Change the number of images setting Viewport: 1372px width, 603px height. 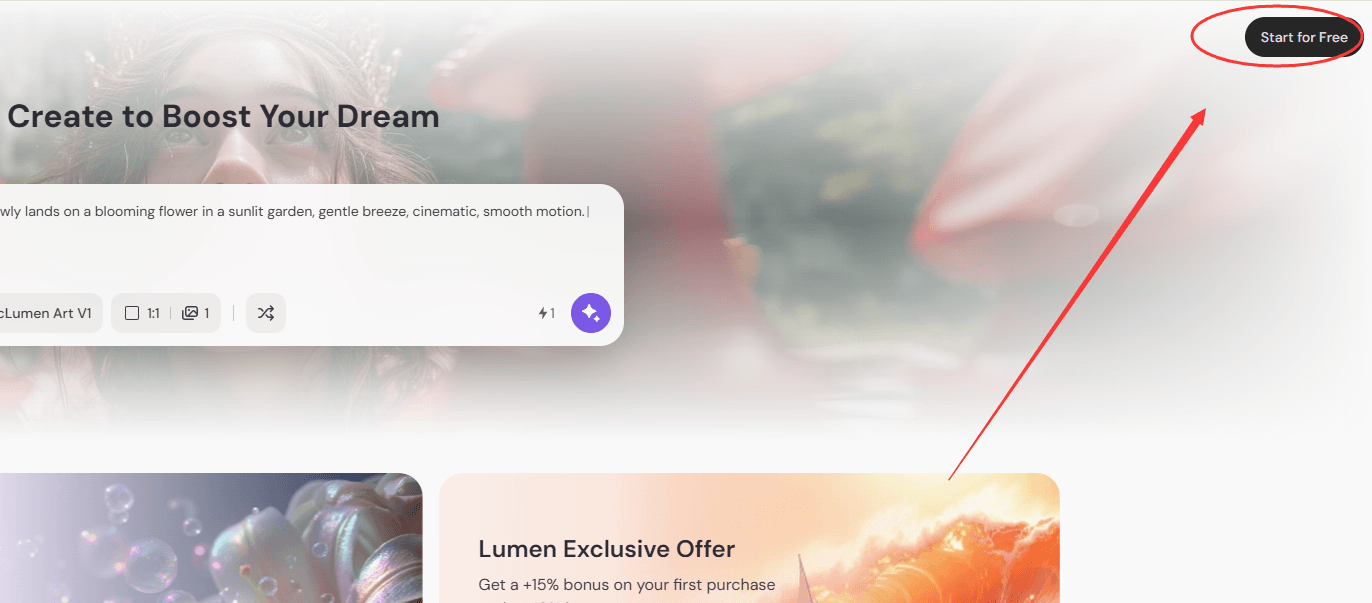pos(196,313)
